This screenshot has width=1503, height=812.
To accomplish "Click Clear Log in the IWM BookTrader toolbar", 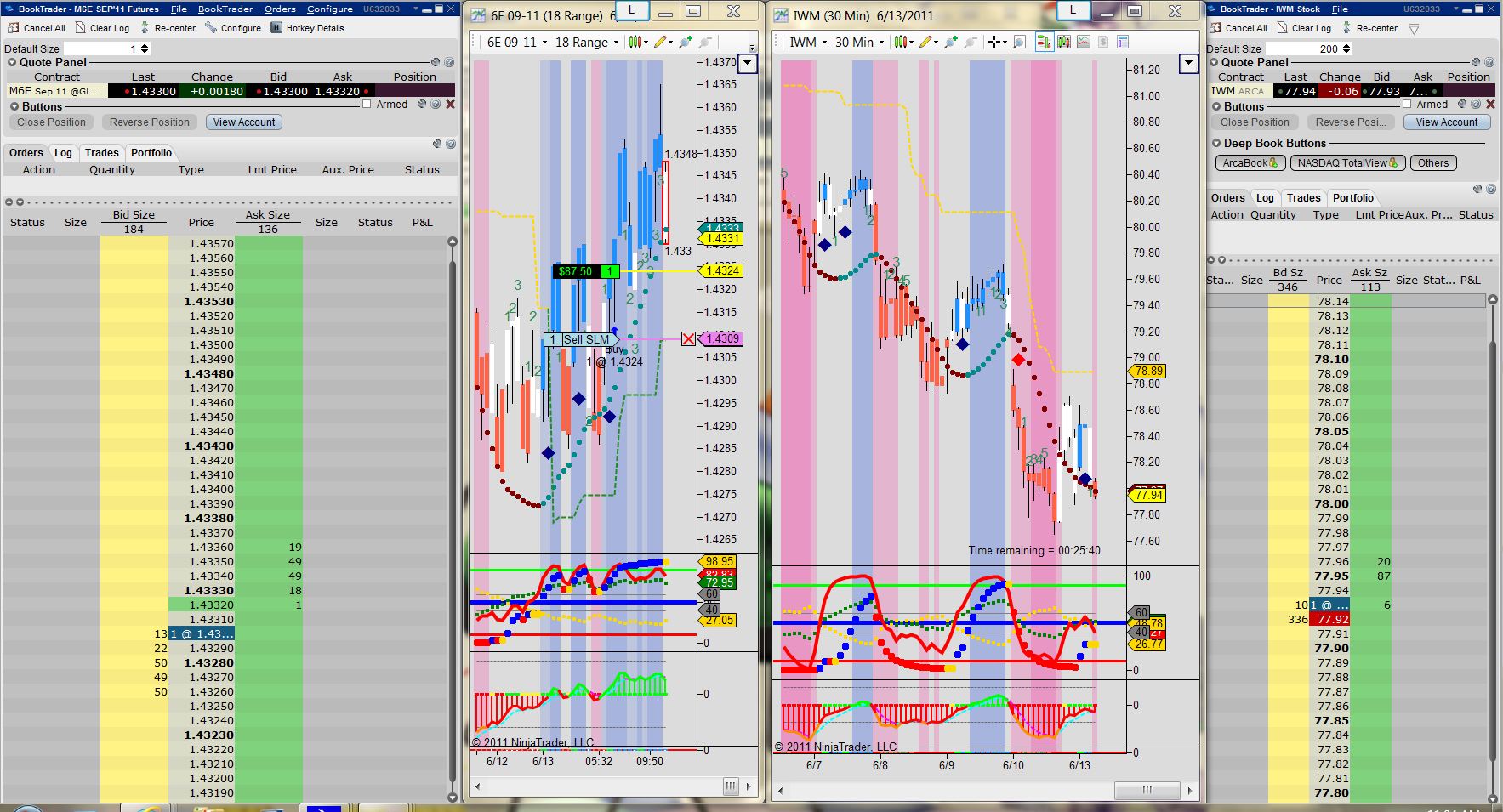I will pyautogui.click(x=1304, y=28).
